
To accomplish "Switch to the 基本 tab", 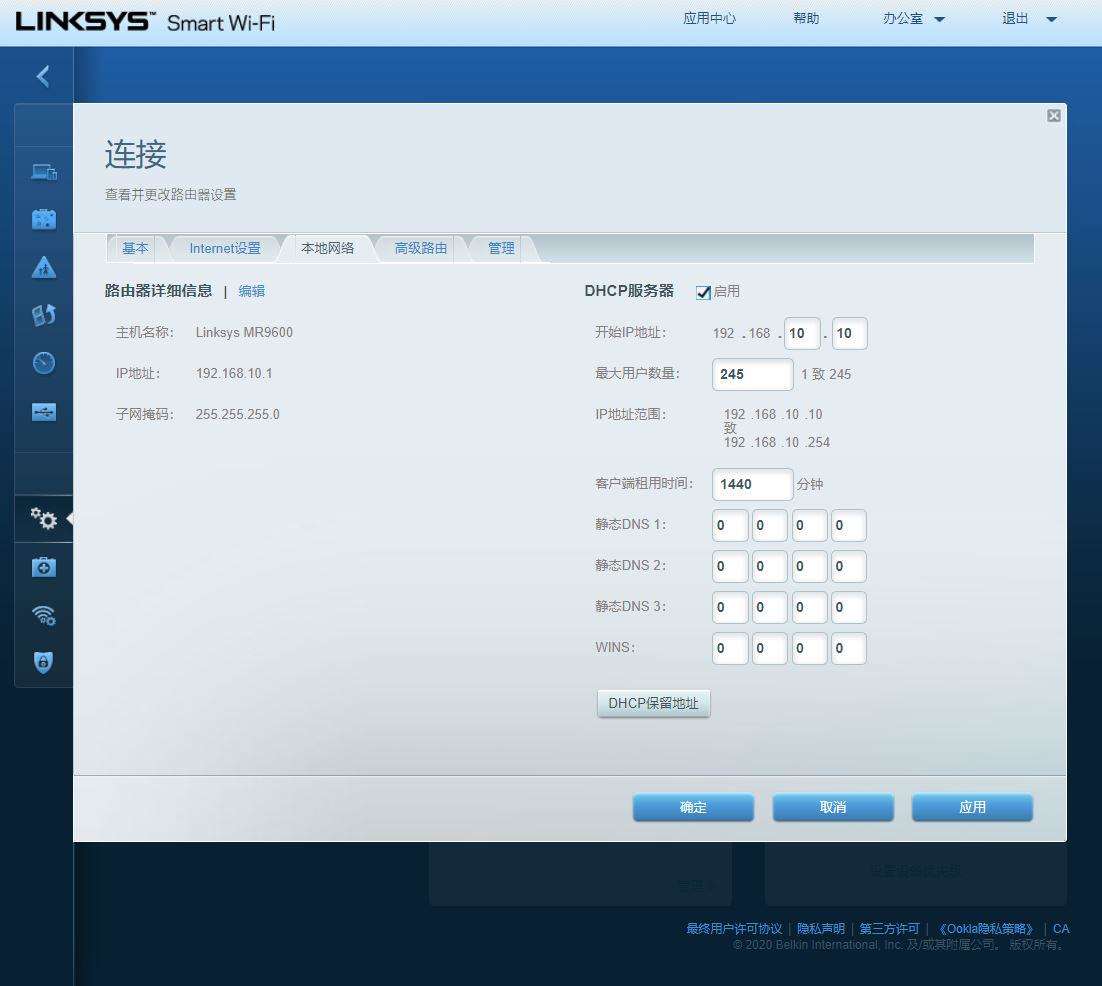I will pyautogui.click(x=135, y=248).
